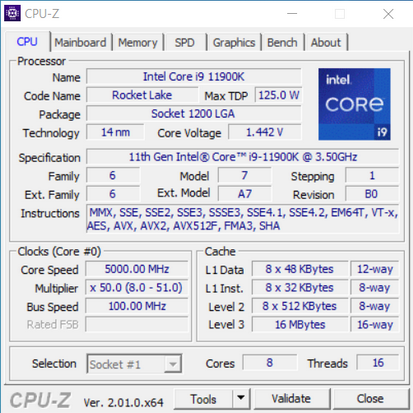Expand the Socket #1 selection combo box
Screen dimensions: 413x413
(x=134, y=364)
